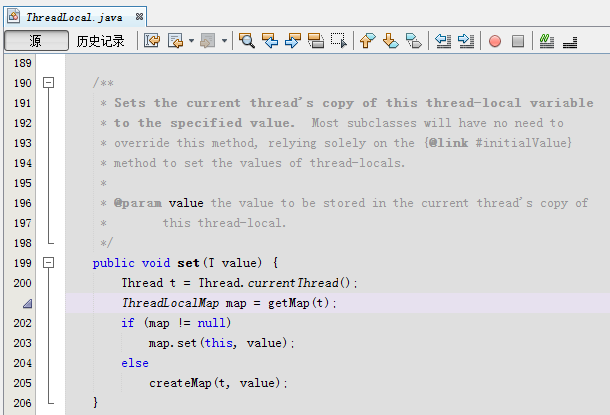Click line number 200 in gutter
The image size is (610, 415).
click(x=23, y=283)
